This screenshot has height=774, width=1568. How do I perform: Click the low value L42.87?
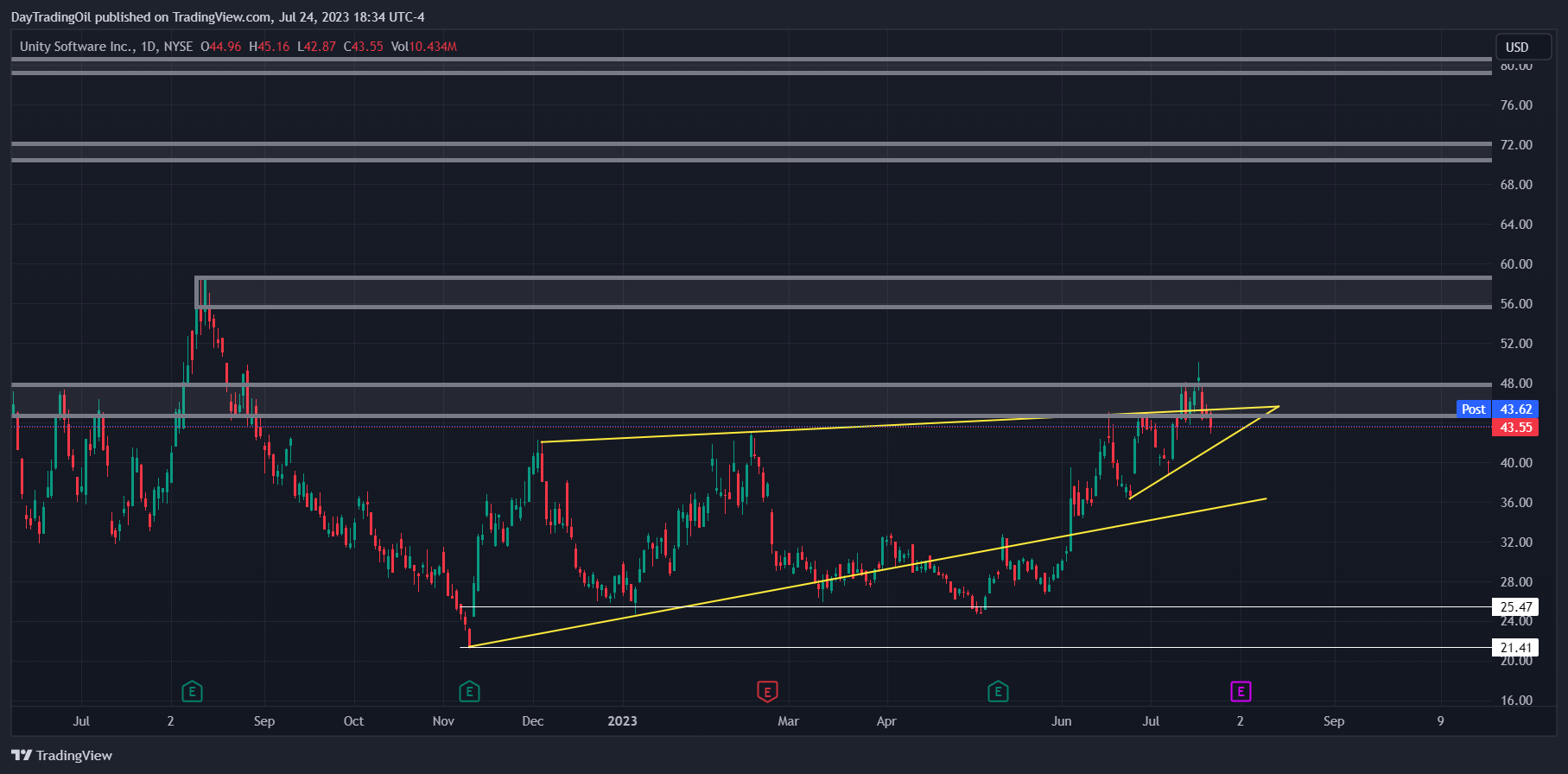317,47
